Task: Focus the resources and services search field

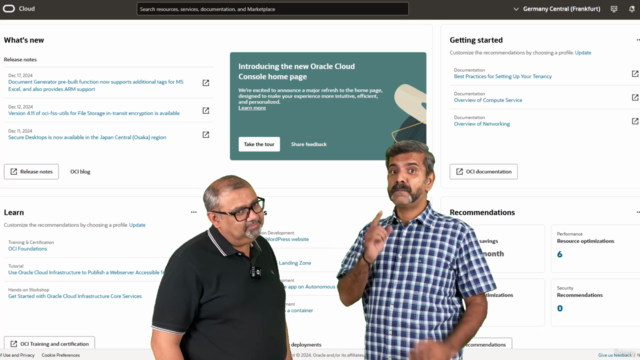Action: pos(272,9)
